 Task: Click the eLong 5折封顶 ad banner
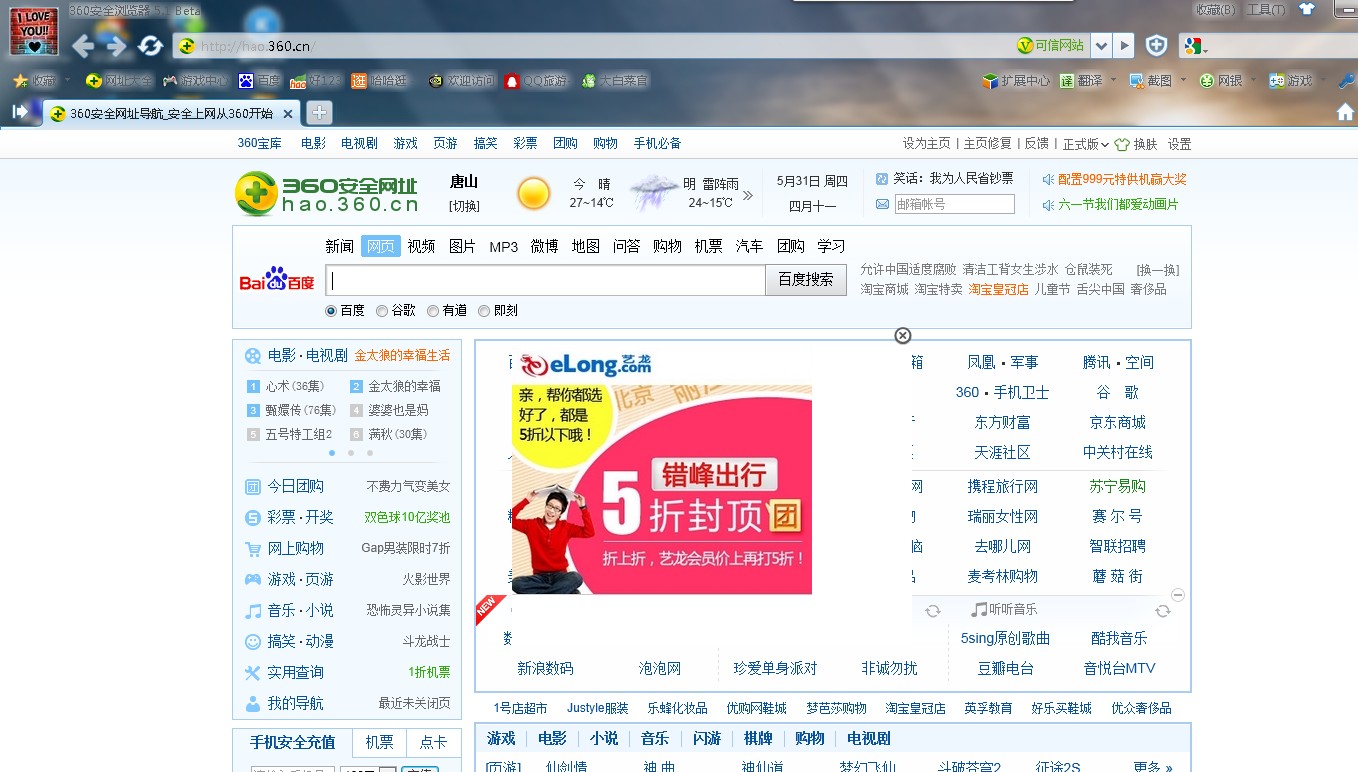coord(662,489)
